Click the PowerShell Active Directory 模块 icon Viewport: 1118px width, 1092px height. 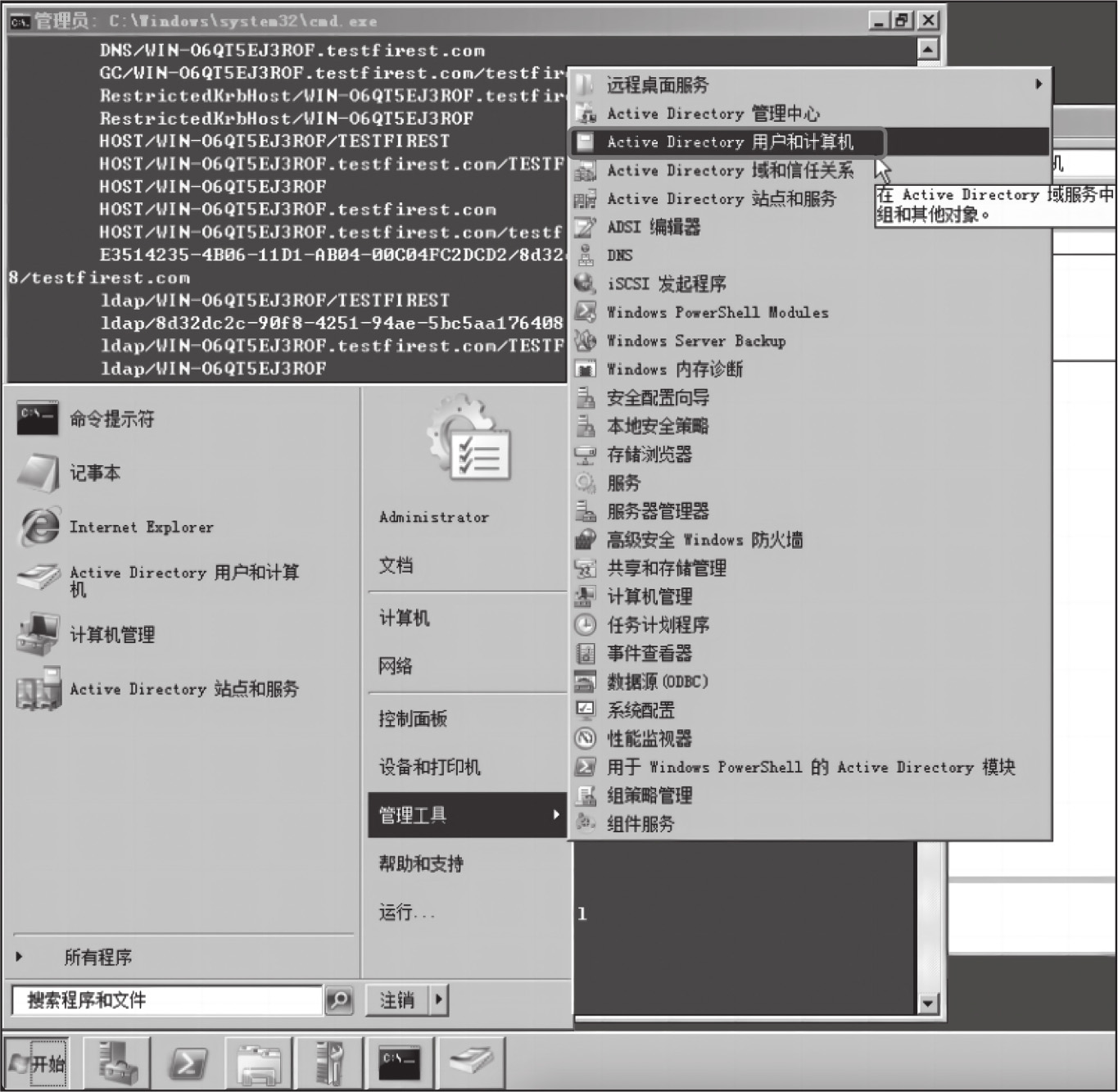[x=585, y=767]
